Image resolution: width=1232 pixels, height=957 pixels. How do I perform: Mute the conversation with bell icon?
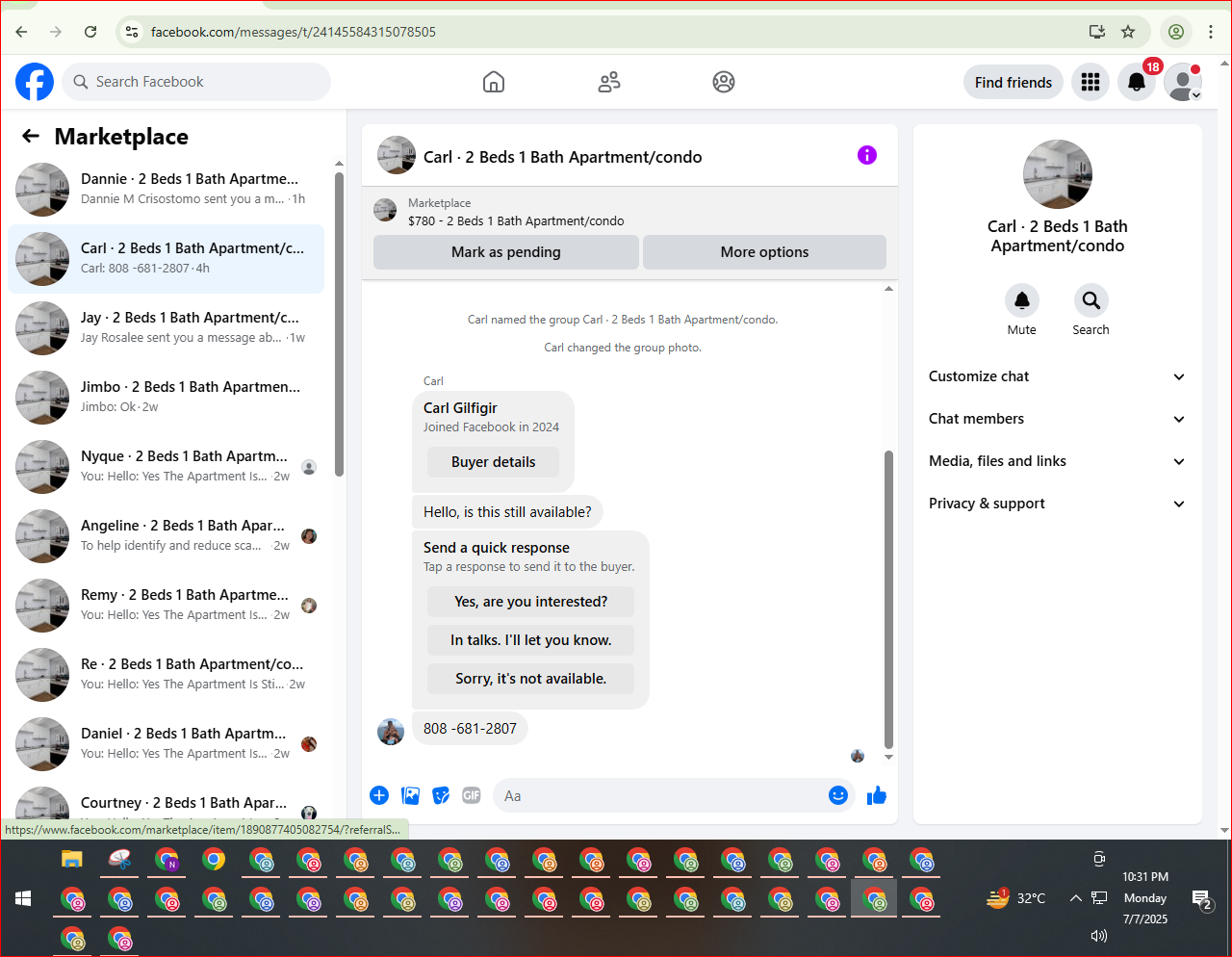(x=1022, y=300)
